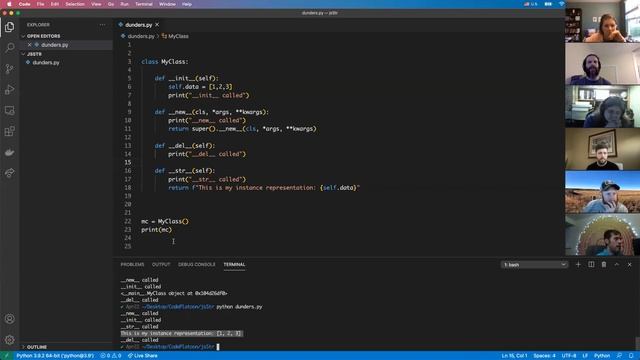Open the Live Share activity bar icon
640x360 pixels.
point(9,173)
